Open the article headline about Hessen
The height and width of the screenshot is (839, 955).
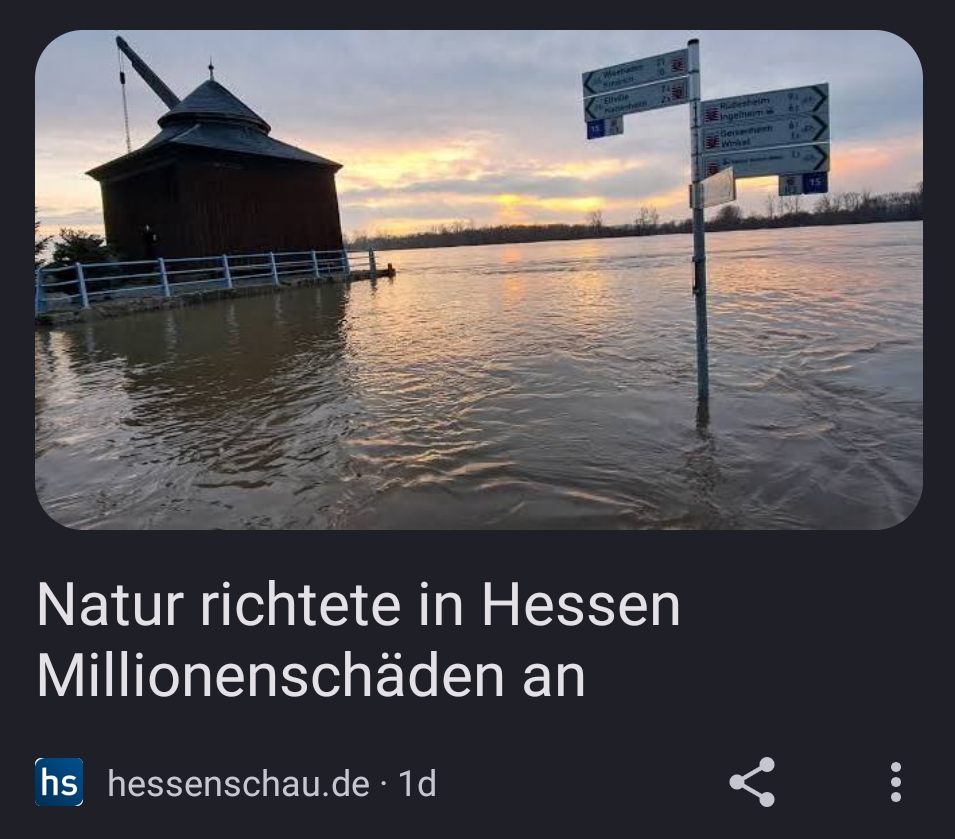359,639
